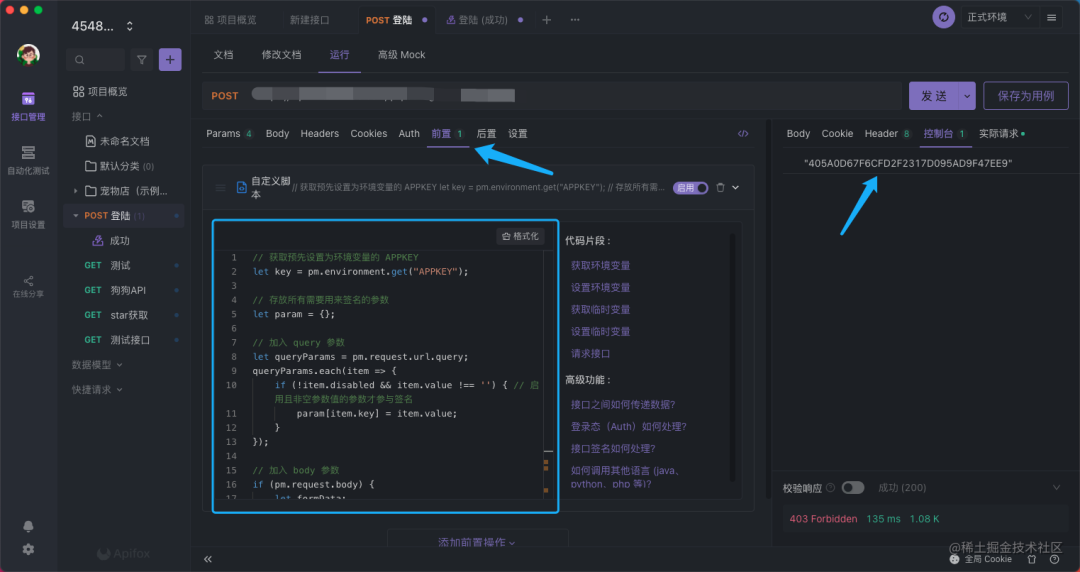Open 自动化测试 in the sidebar
The height and width of the screenshot is (572, 1080).
coord(28,159)
